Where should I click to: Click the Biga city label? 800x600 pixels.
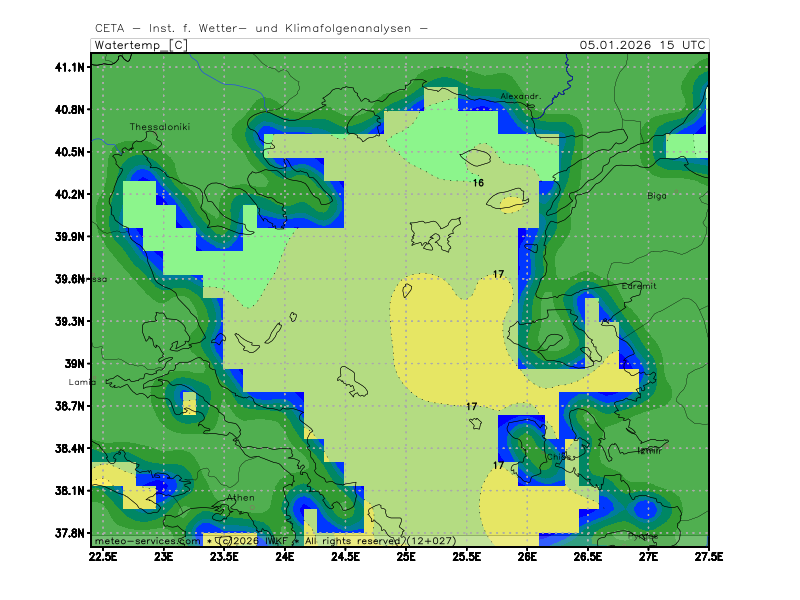[x=656, y=196]
